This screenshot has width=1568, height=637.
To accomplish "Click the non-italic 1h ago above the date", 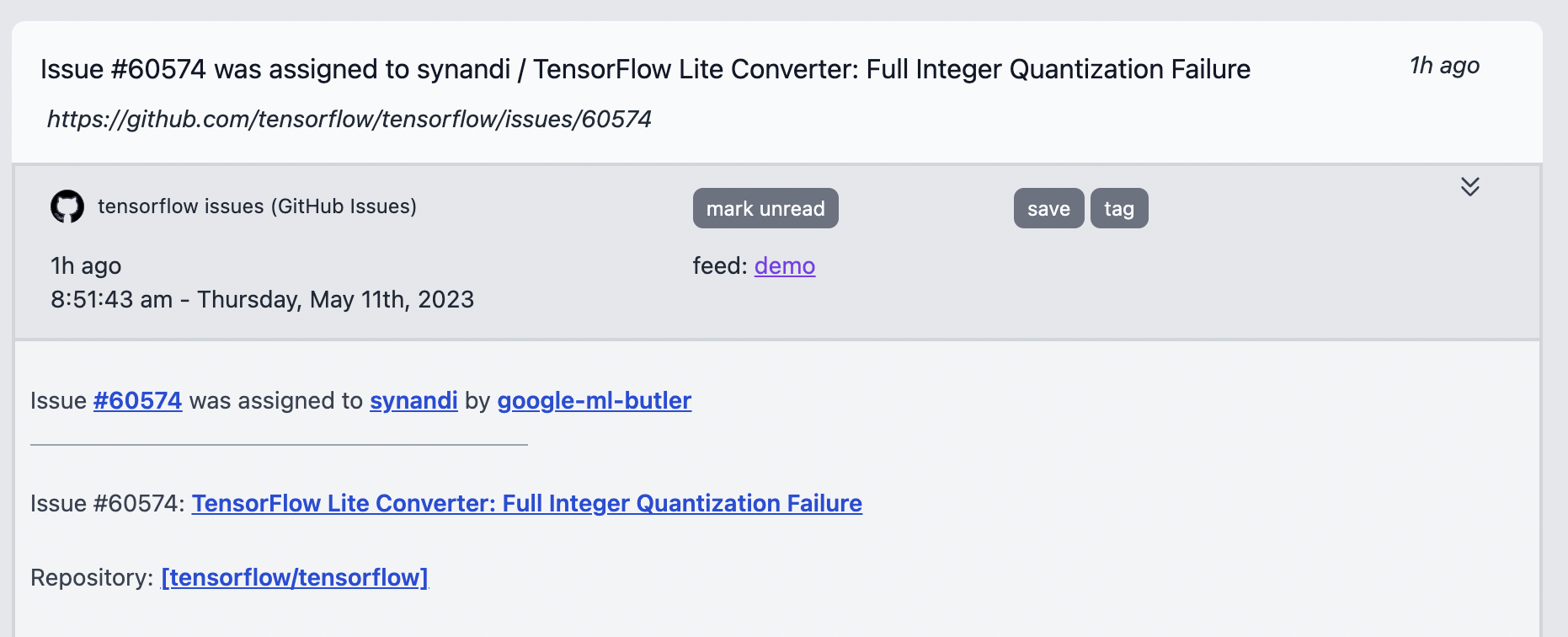I will click(x=86, y=266).
